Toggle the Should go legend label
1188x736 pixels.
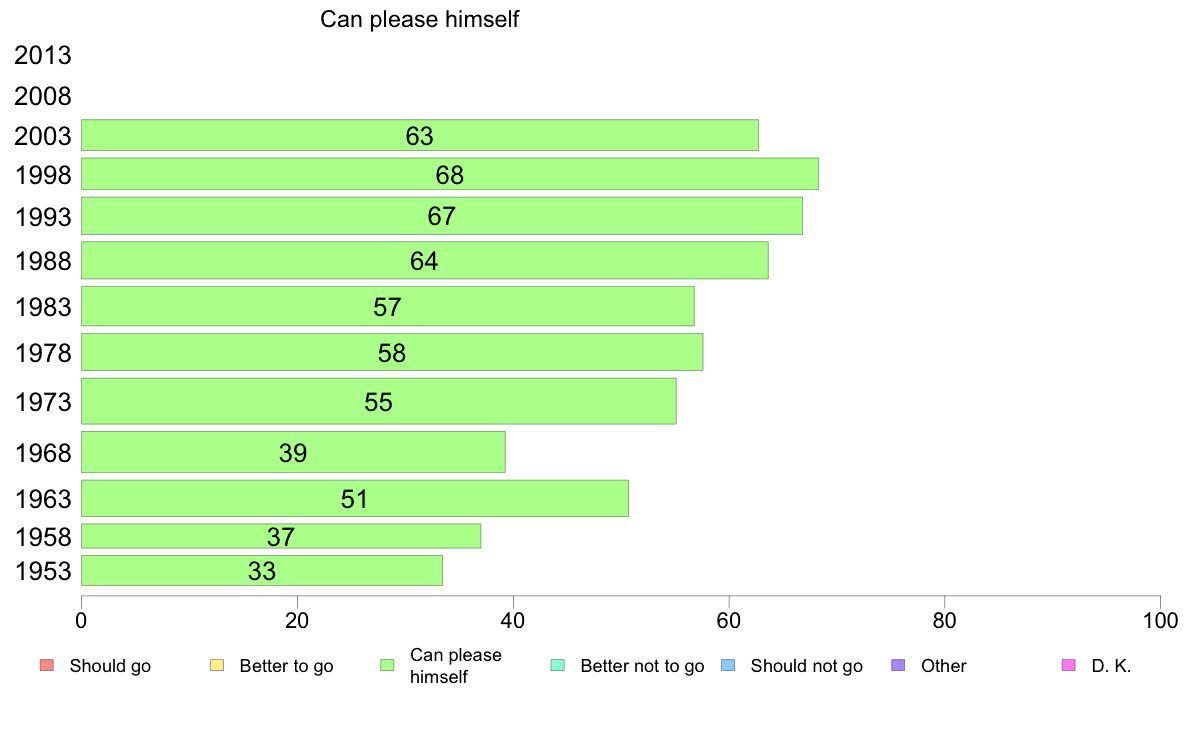(110, 666)
